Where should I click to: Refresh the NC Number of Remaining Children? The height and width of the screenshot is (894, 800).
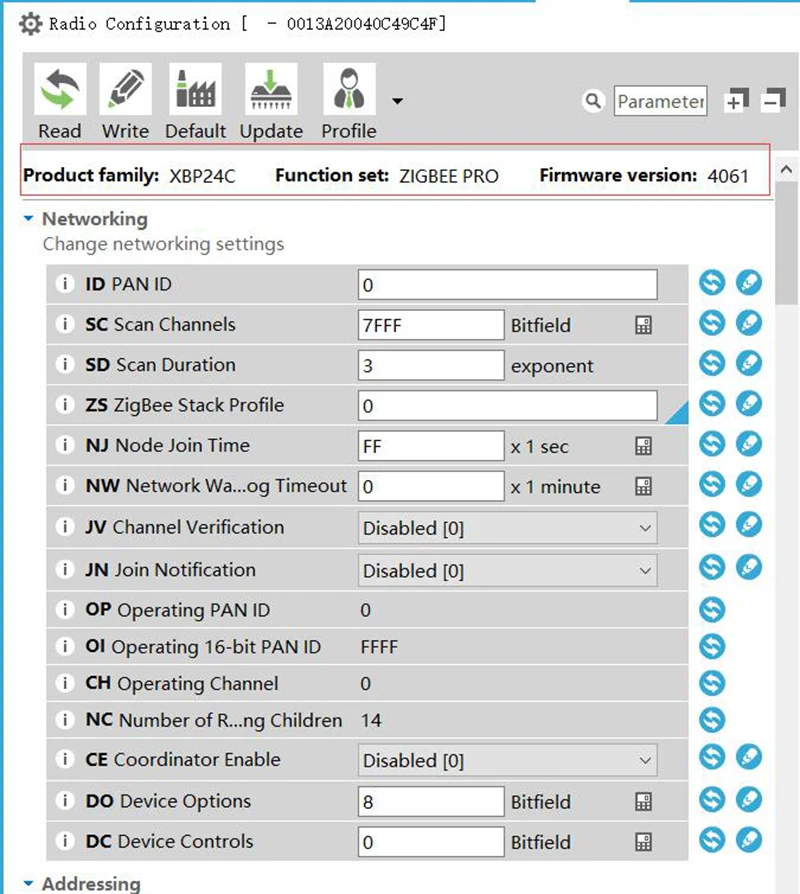[712, 720]
